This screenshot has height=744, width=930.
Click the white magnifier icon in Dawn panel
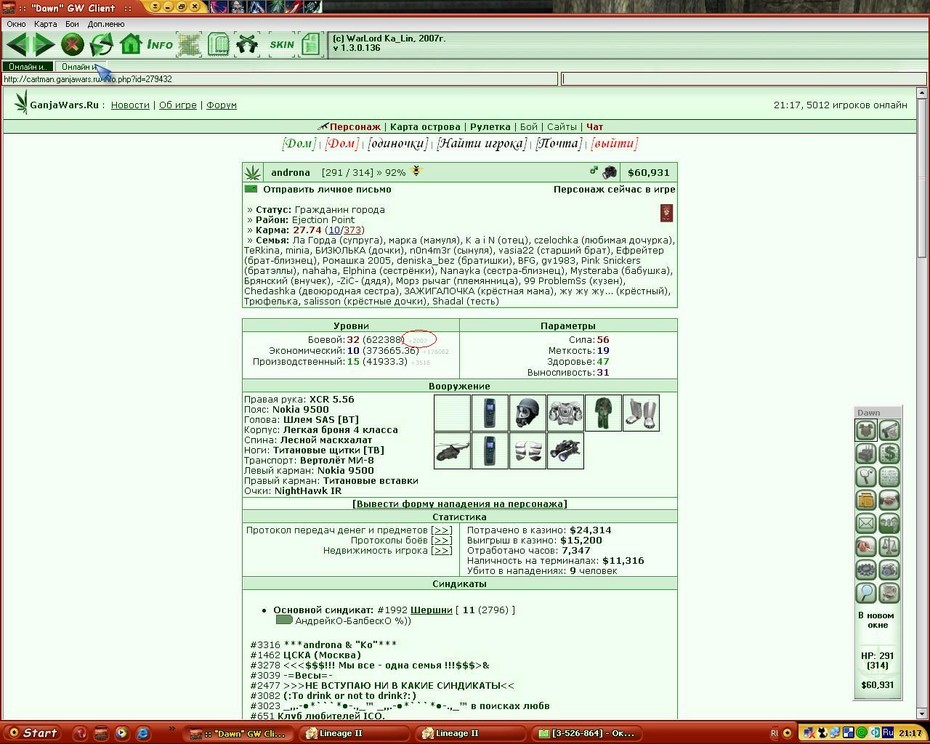[x=866, y=476]
